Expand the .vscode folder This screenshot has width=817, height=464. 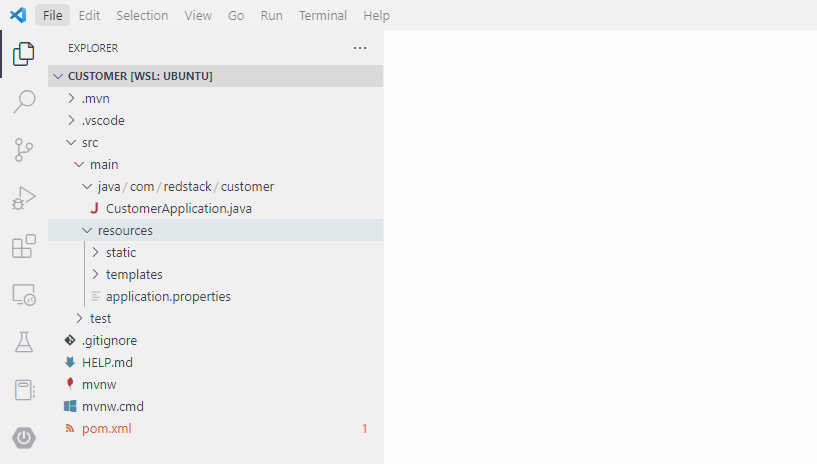102,120
